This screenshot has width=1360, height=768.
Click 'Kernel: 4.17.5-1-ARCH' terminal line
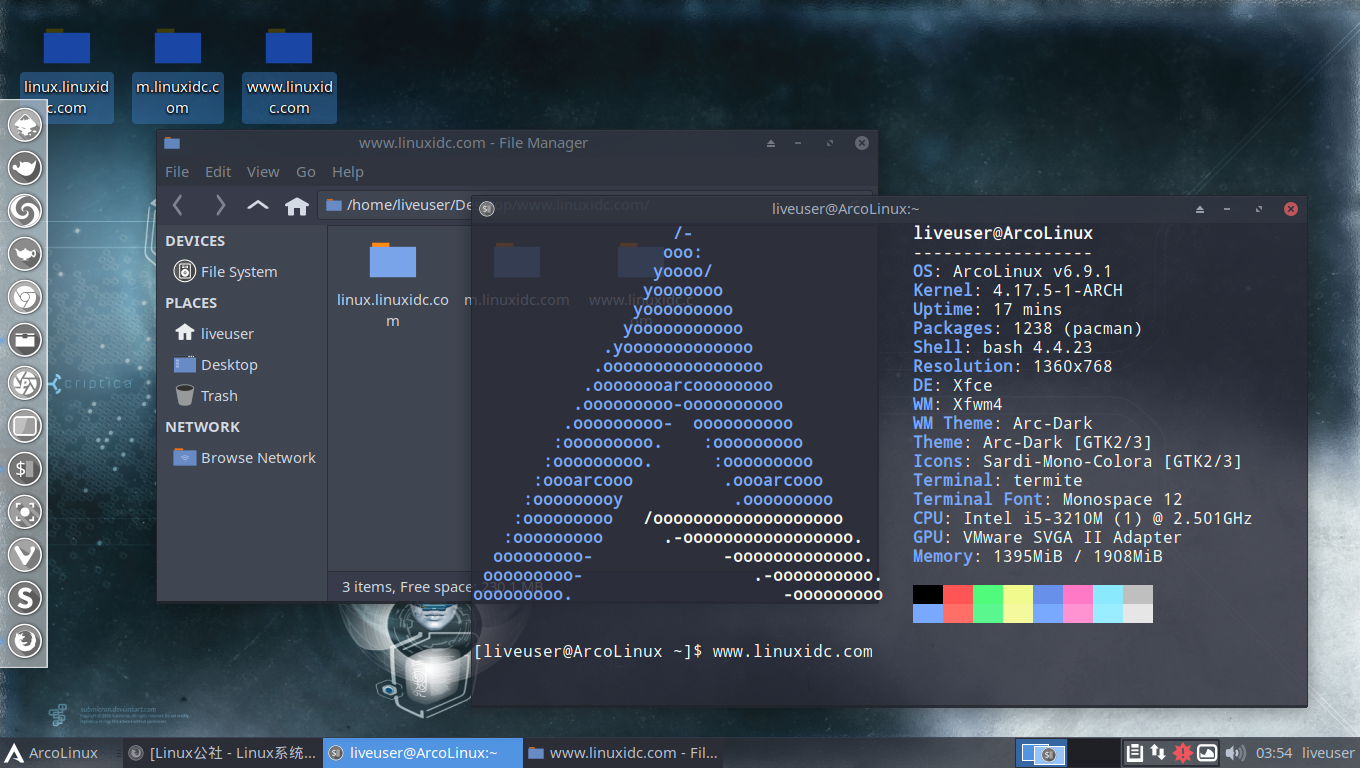pyautogui.click(x=1018, y=291)
